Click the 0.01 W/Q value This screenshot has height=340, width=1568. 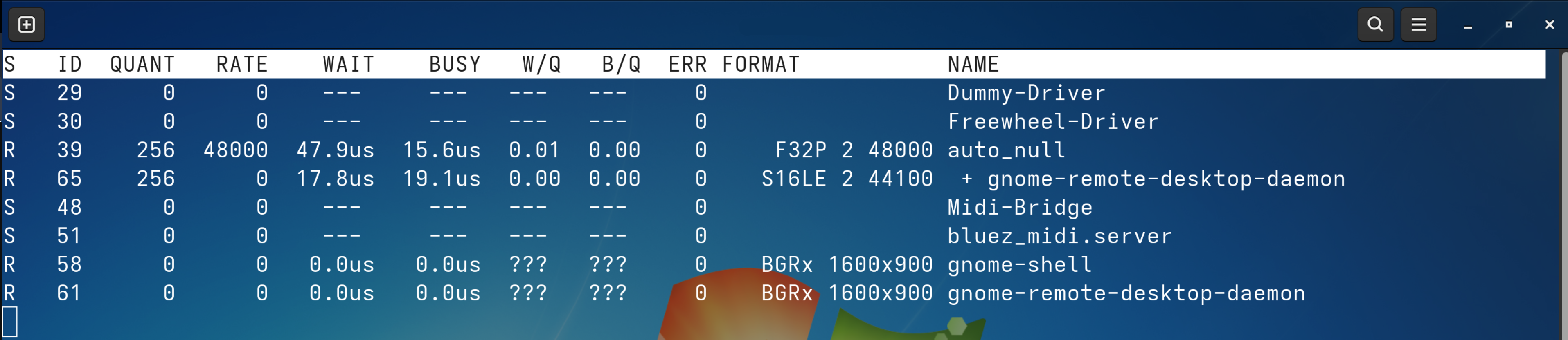535,150
